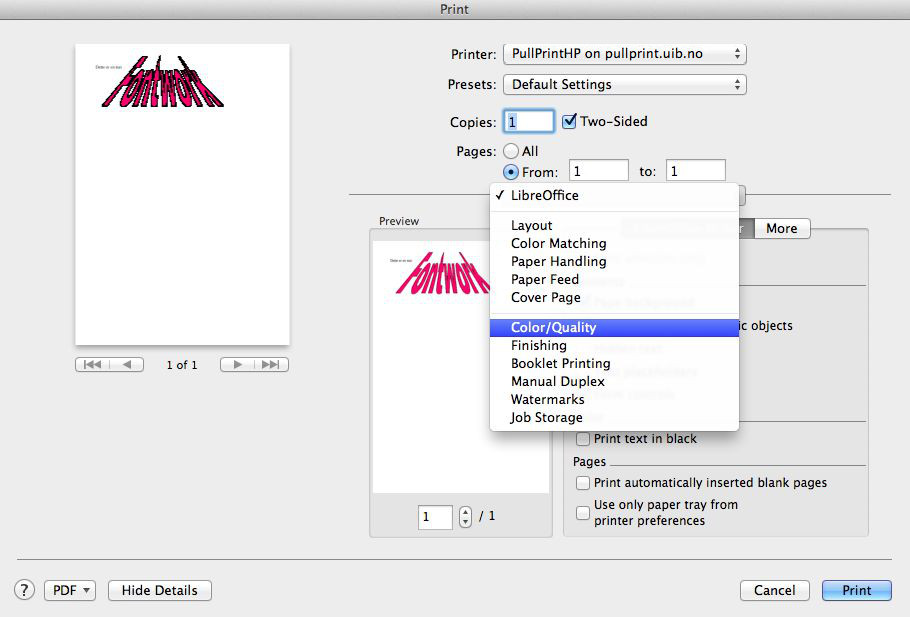Expand the Presets Default Settings dropdown
910x617 pixels.
point(625,85)
